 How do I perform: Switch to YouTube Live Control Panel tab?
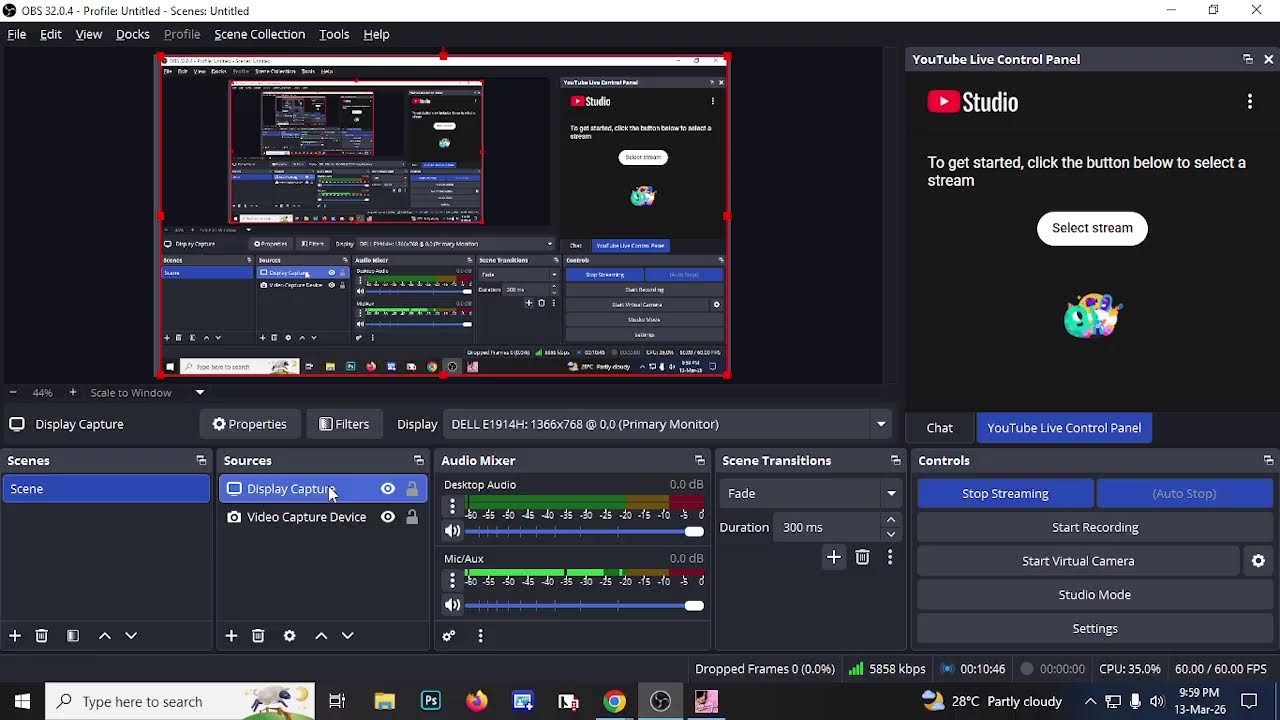pyautogui.click(x=1064, y=428)
